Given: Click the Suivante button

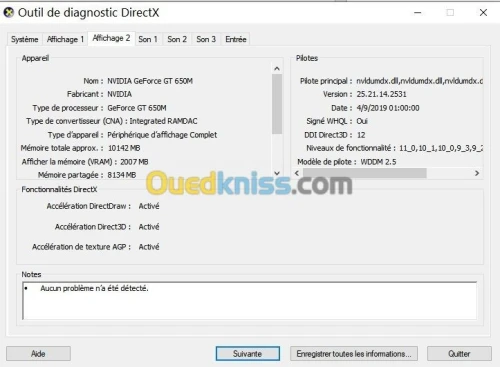Looking at the screenshot, I should click(x=248, y=354).
